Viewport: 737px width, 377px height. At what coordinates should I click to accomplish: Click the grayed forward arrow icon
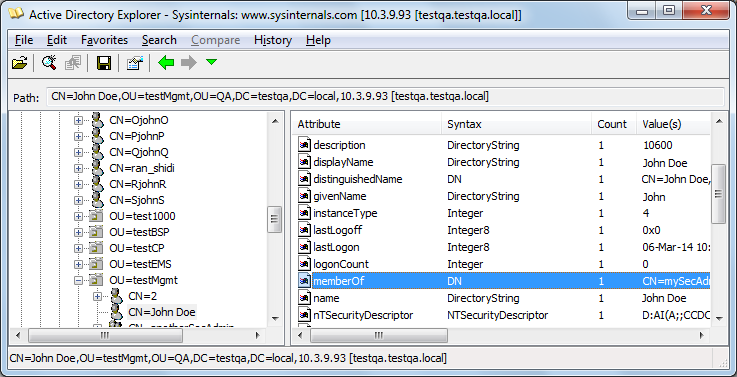pos(188,63)
